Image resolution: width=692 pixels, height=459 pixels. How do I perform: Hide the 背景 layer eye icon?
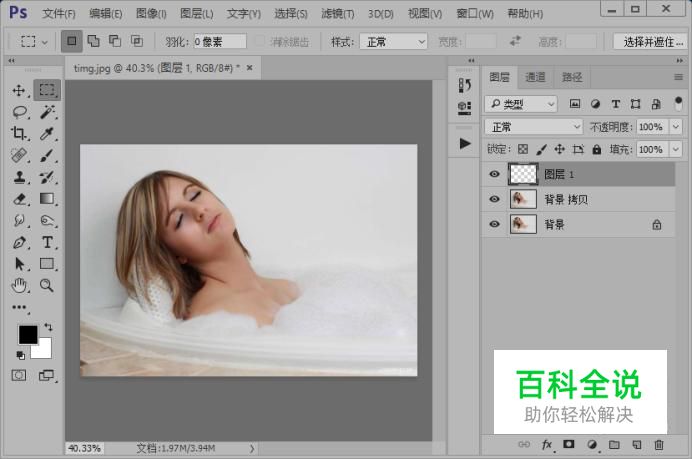click(493, 225)
